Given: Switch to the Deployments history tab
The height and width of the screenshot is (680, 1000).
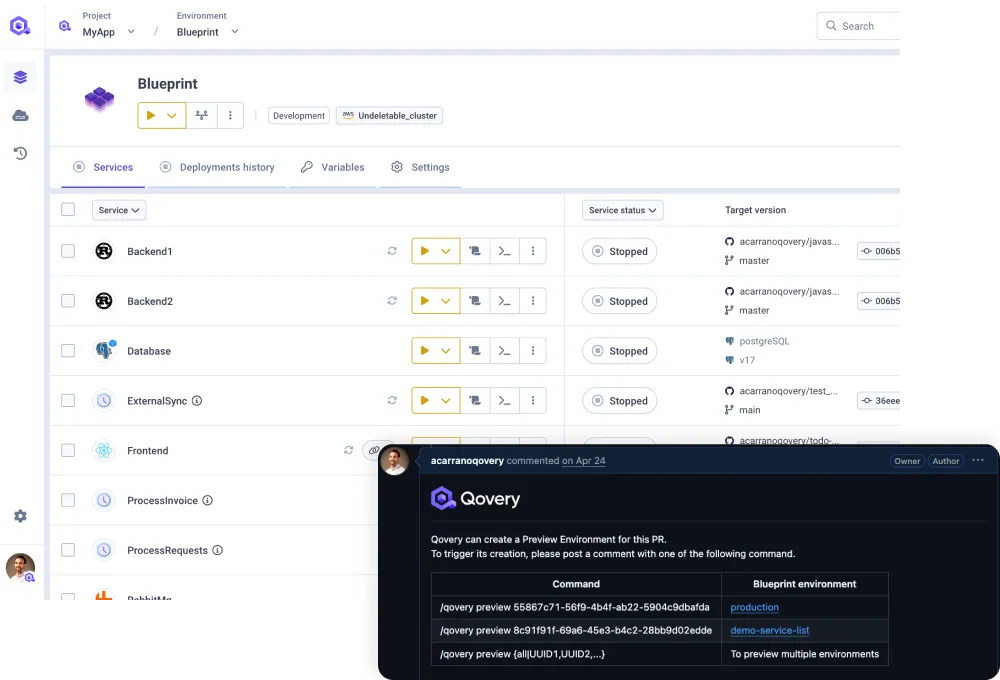Looking at the screenshot, I should [x=217, y=167].
